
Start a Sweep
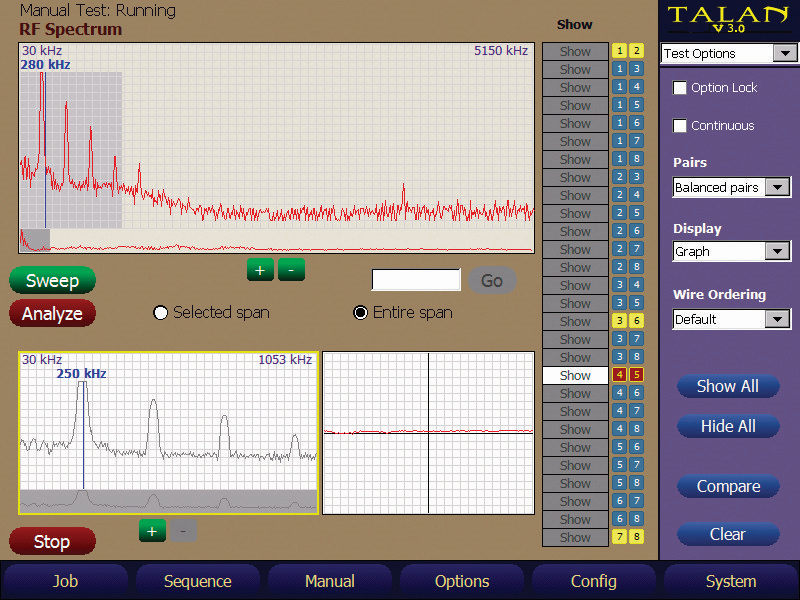point(52,281)
